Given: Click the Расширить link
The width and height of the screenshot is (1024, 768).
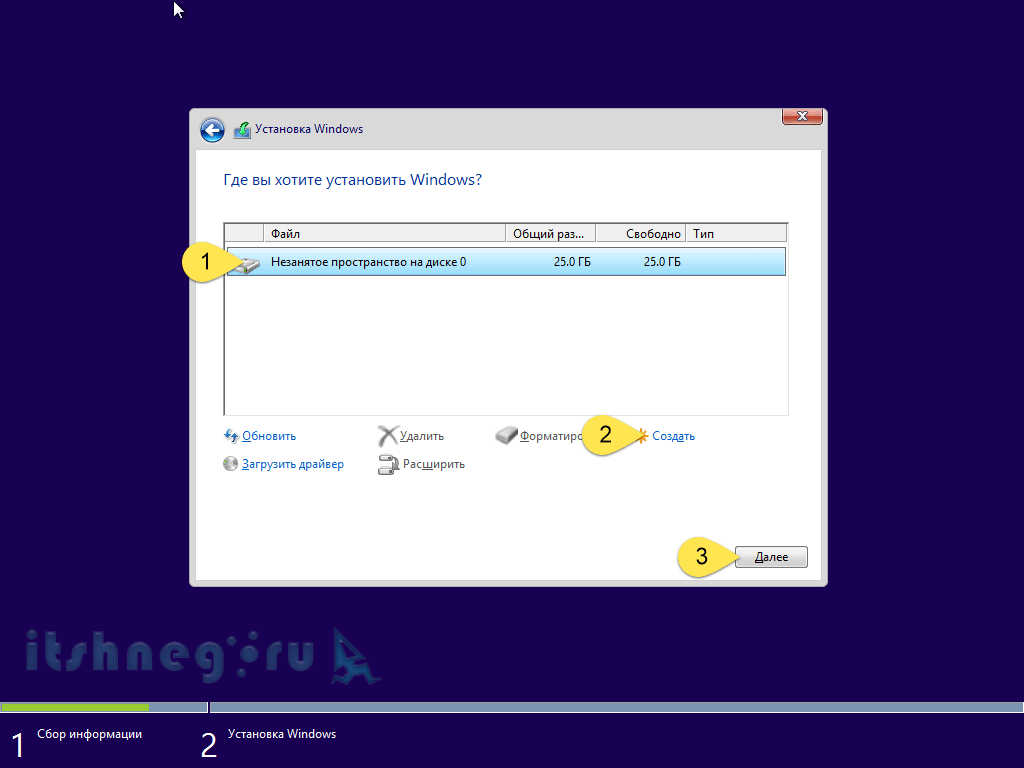Looking at the screenshot, I should pos(434,464).
